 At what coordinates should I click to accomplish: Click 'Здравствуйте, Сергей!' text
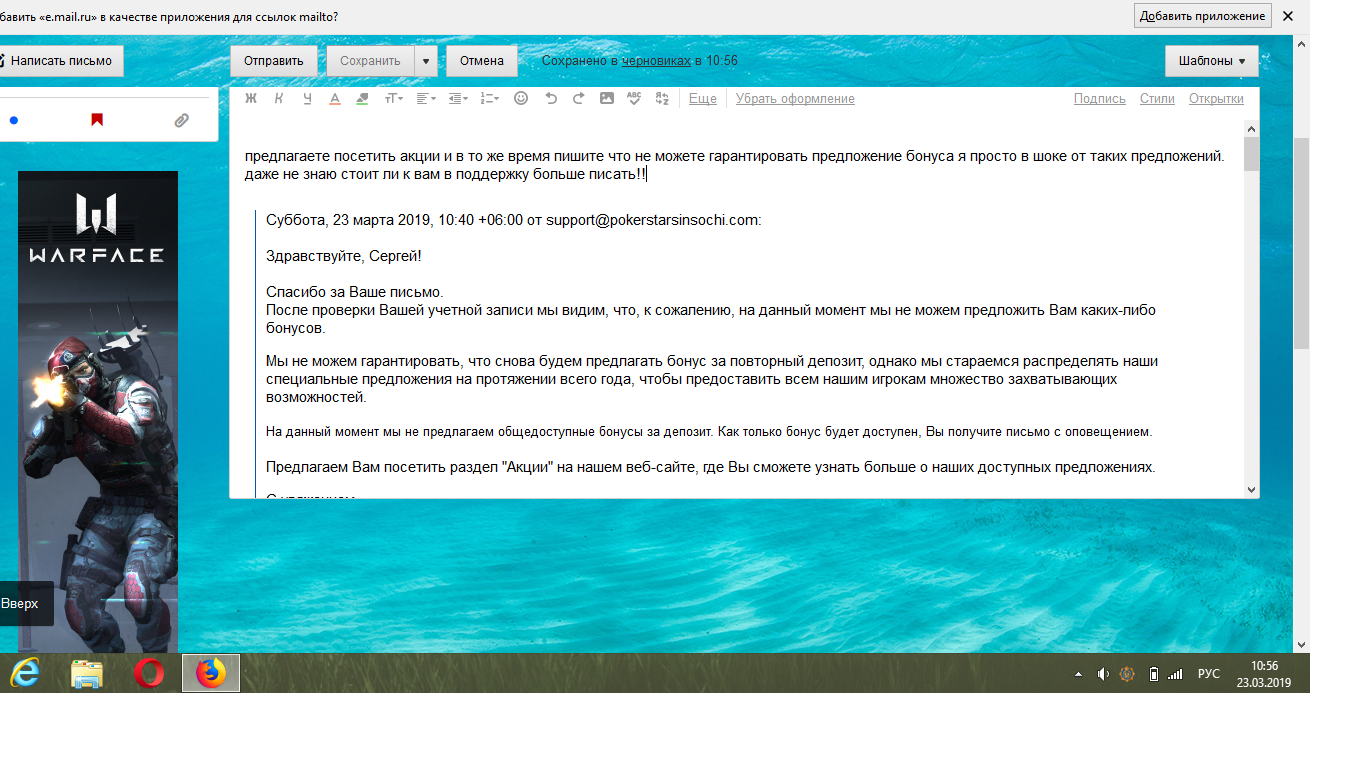click(344, 256)
